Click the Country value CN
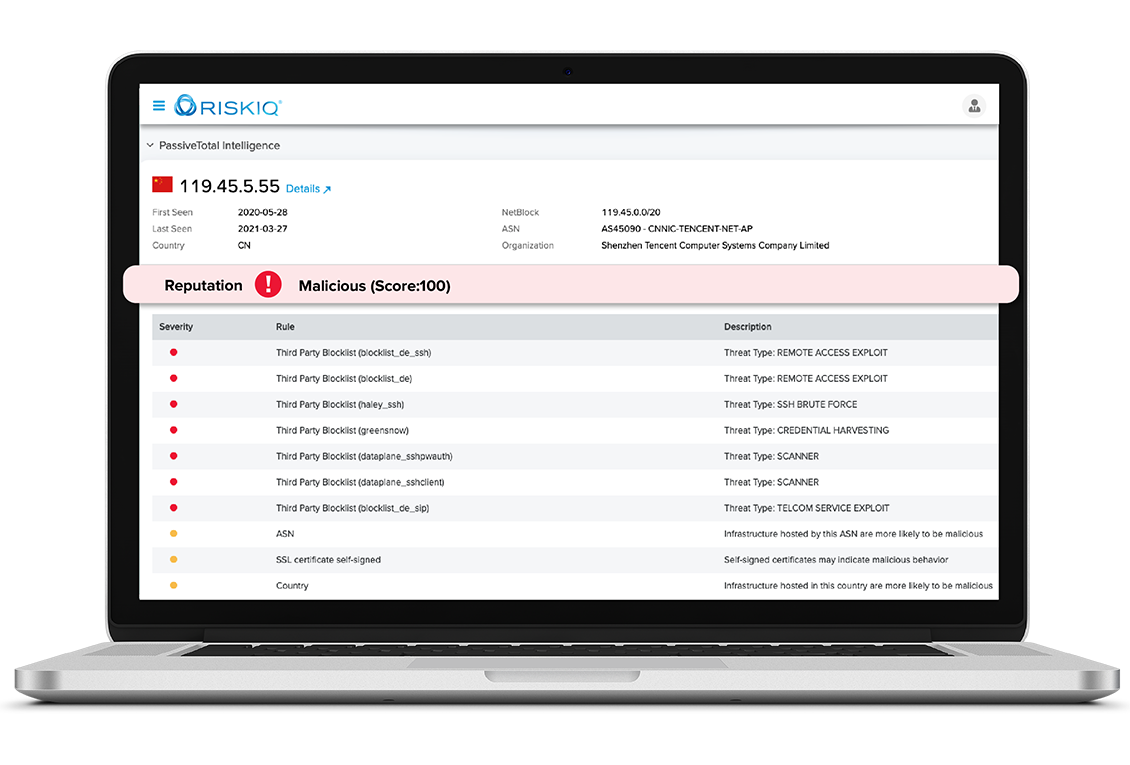Screen dimensions: 1130x765 (x=244, y=246)
